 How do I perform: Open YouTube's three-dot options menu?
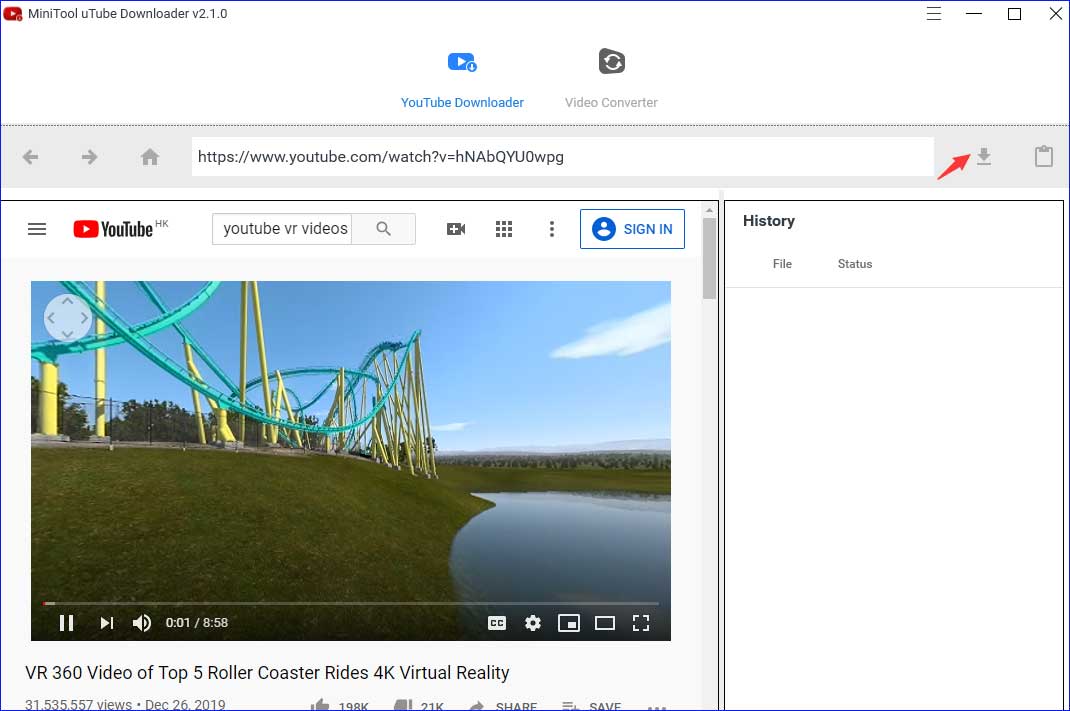552,228
